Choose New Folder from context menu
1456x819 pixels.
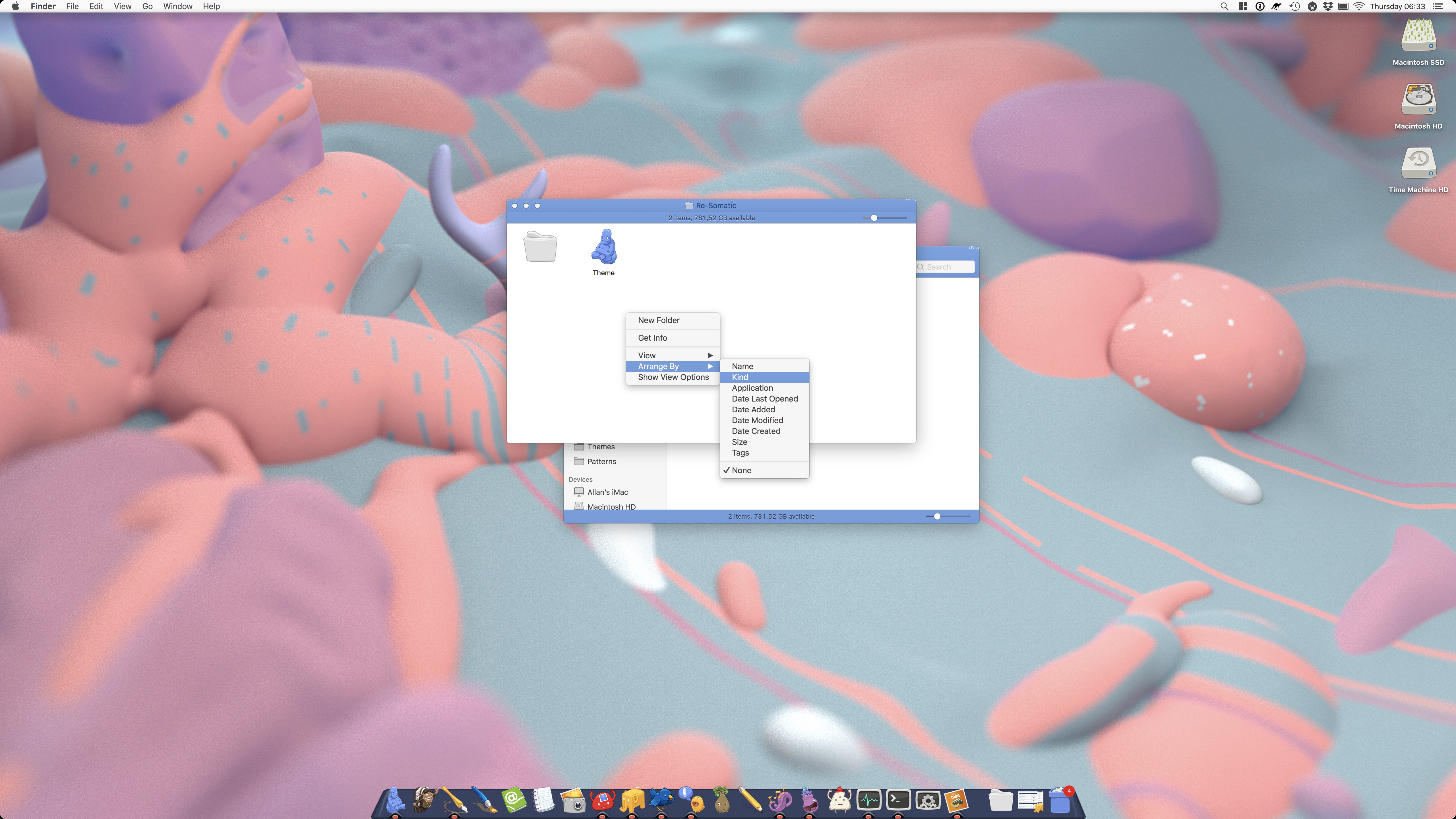pos(659,320)
